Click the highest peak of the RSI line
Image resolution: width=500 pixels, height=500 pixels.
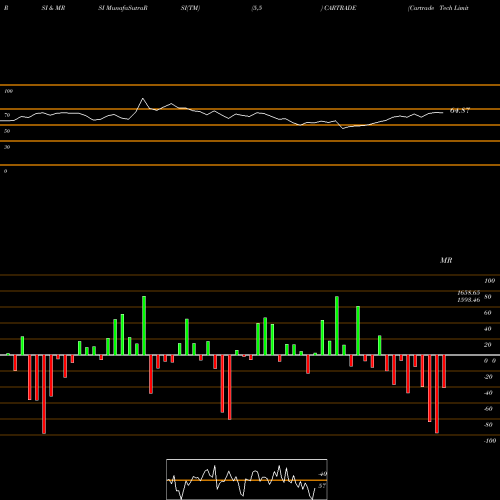[x=143, y=99]
